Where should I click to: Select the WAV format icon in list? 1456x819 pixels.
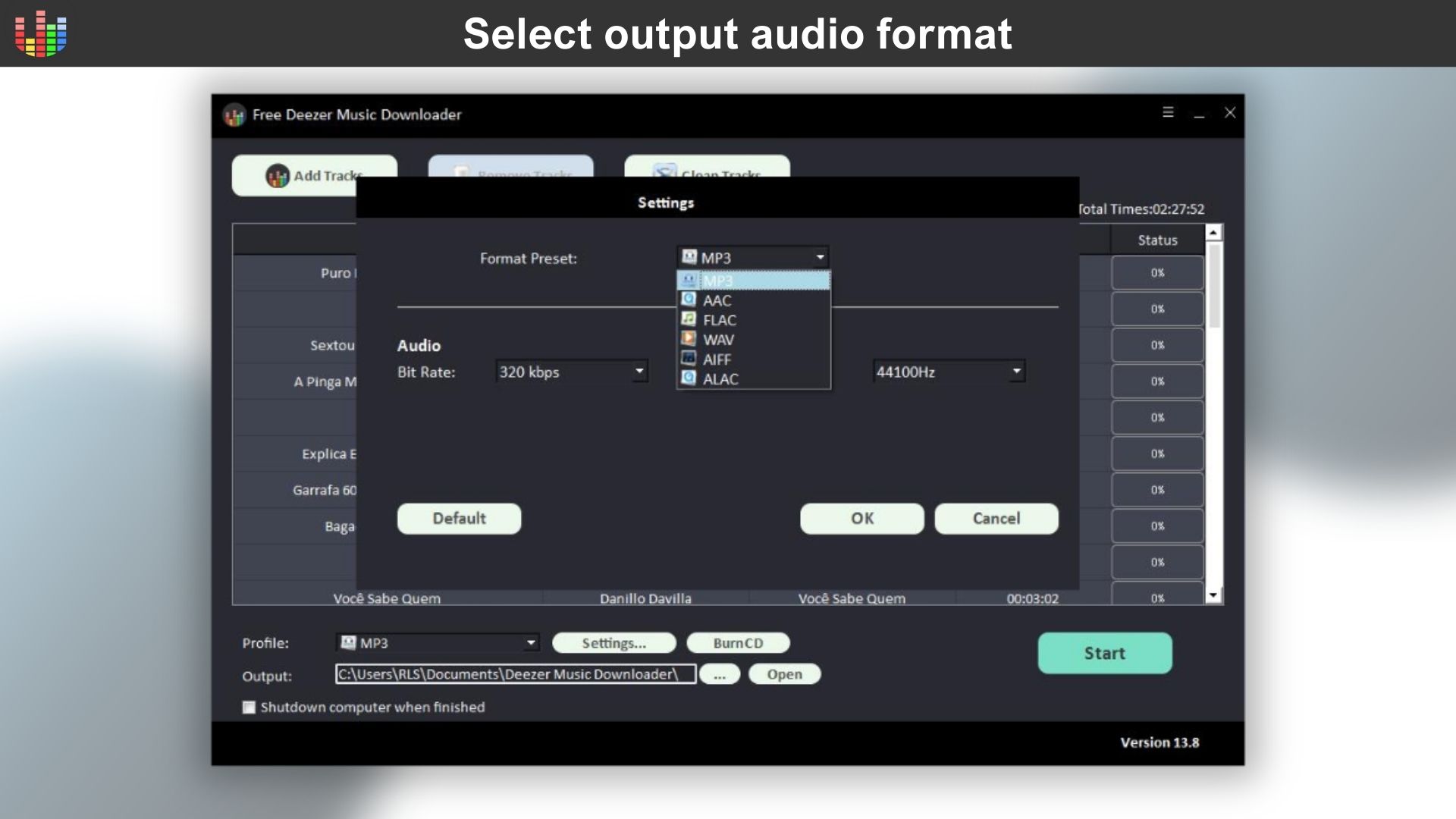689,339
